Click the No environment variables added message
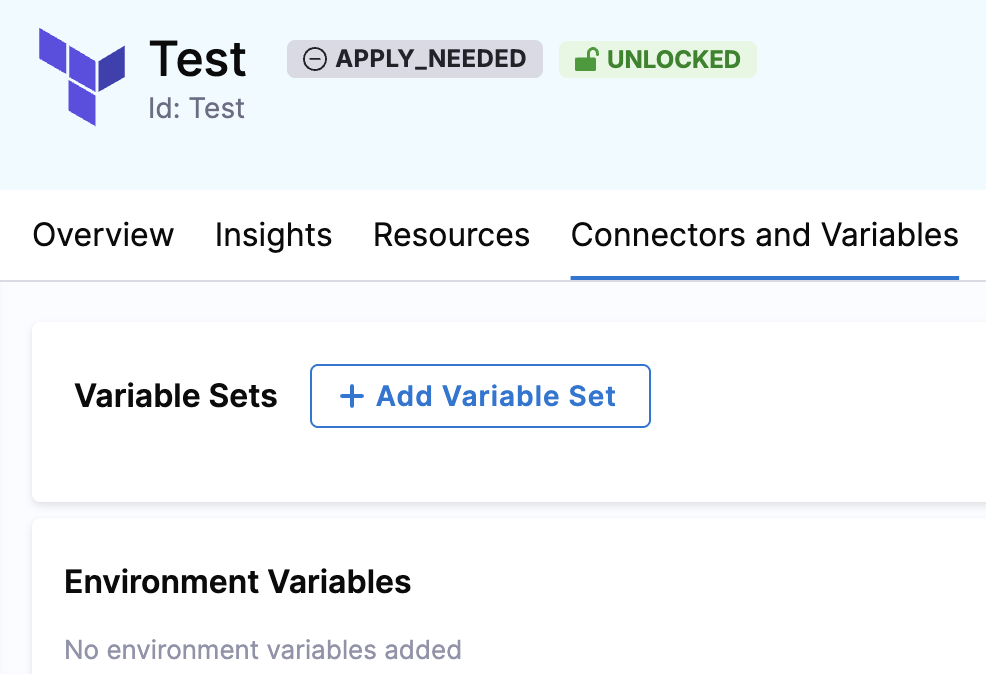 [x=263, y=650]
